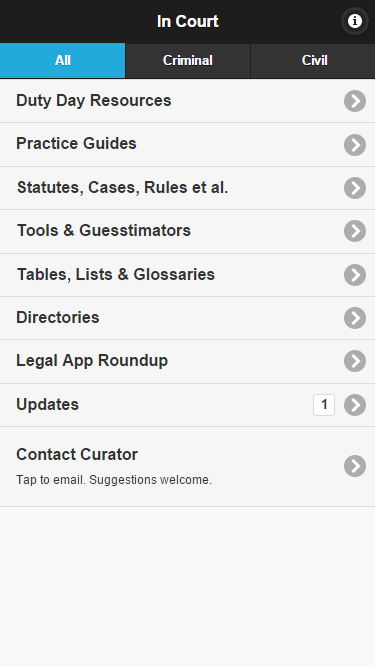
Task: Open the Updates list item
Action: (x=188, y=405)
